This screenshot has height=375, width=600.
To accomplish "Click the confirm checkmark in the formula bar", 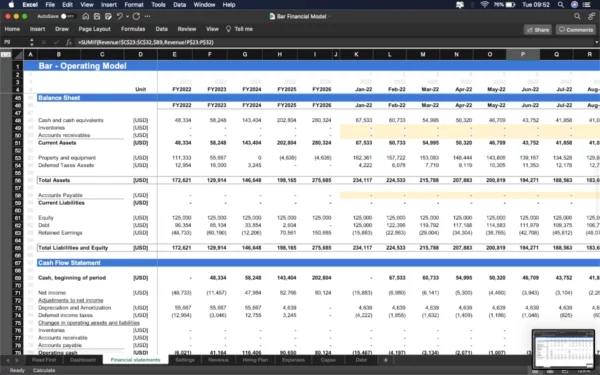I will [x=56, y=42].
